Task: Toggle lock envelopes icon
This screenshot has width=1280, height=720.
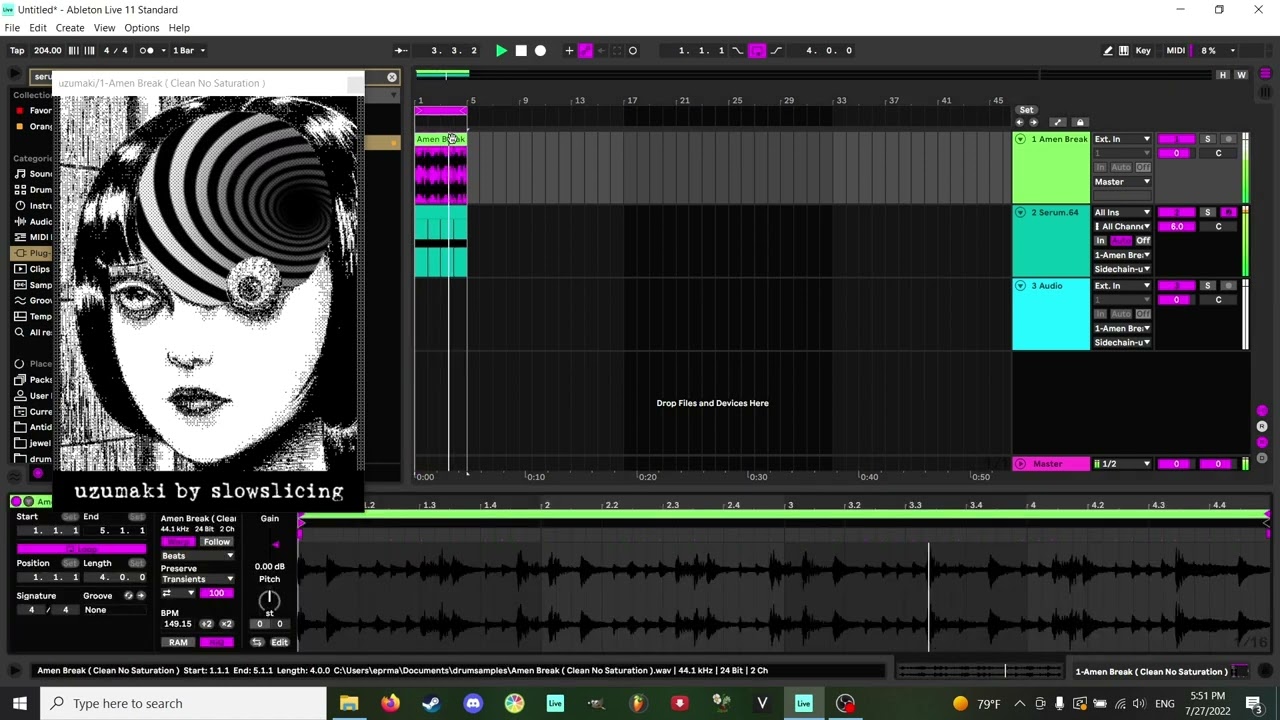Action: tap(1080, 122)
